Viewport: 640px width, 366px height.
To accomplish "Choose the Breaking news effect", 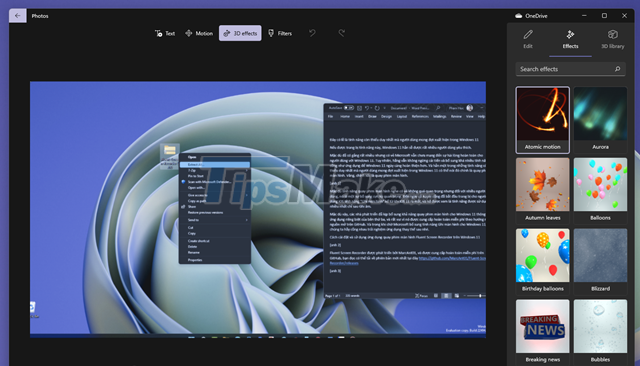I will coord(542,332).
